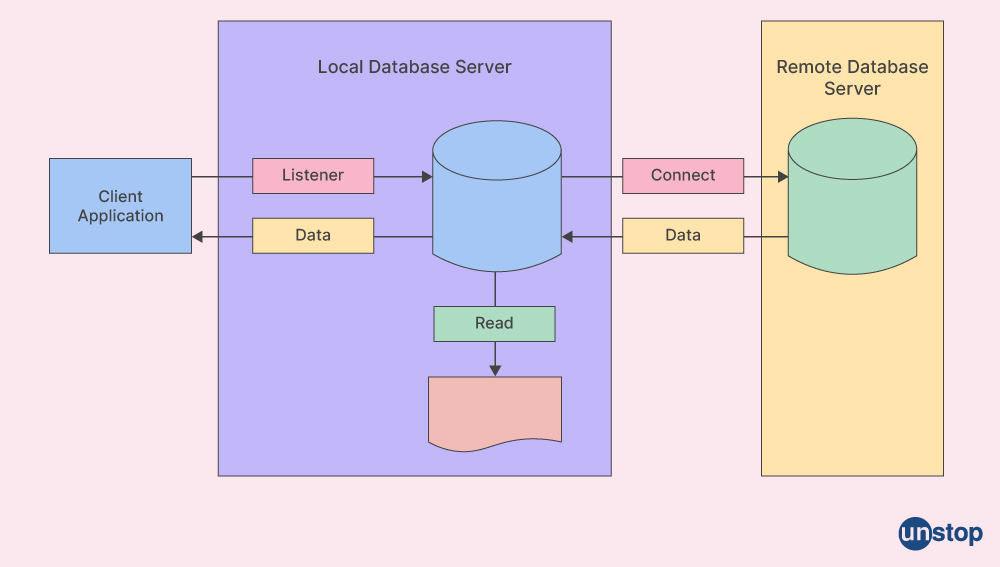Select the green remote database cylinder
This screenshot has height=567, width=1000.
pyautogui.click(x=852, y=198)
